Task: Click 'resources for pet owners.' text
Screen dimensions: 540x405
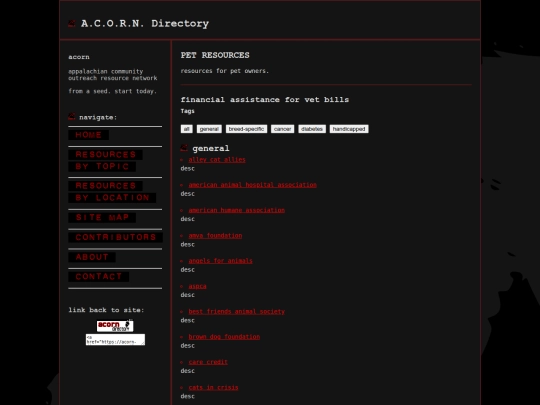Action: coord(225,71)
